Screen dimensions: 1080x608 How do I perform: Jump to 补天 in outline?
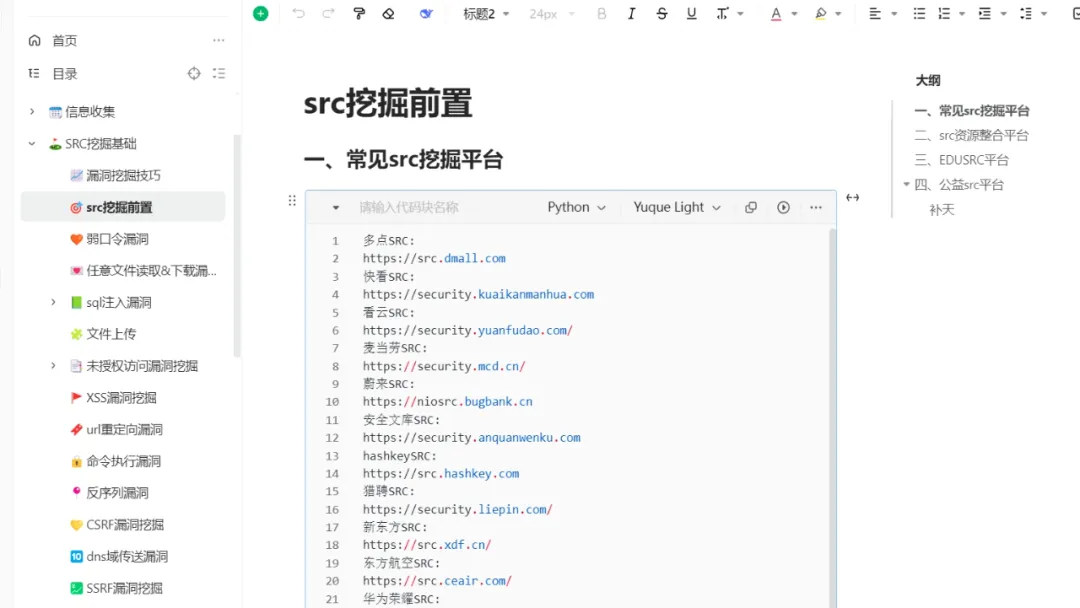(x=942, y=210)
